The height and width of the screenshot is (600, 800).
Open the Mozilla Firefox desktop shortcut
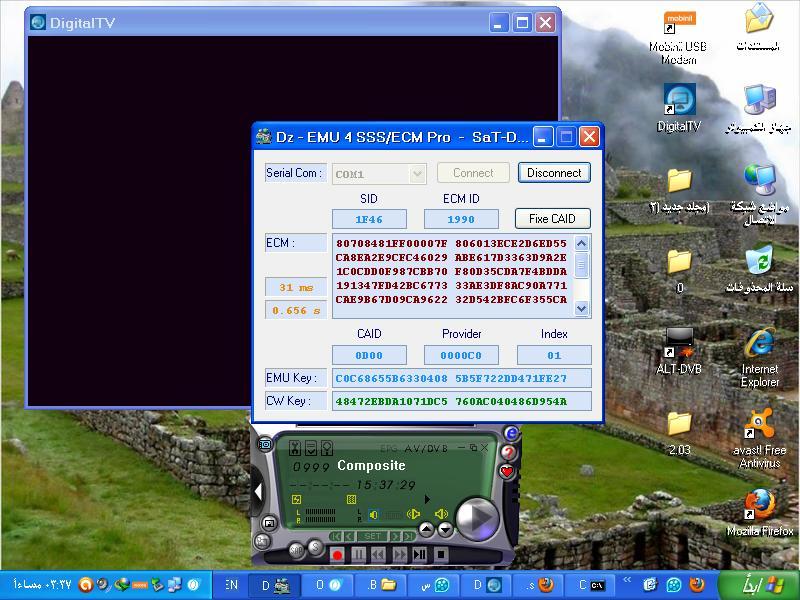pyautogui.click(x=760, y=513)
